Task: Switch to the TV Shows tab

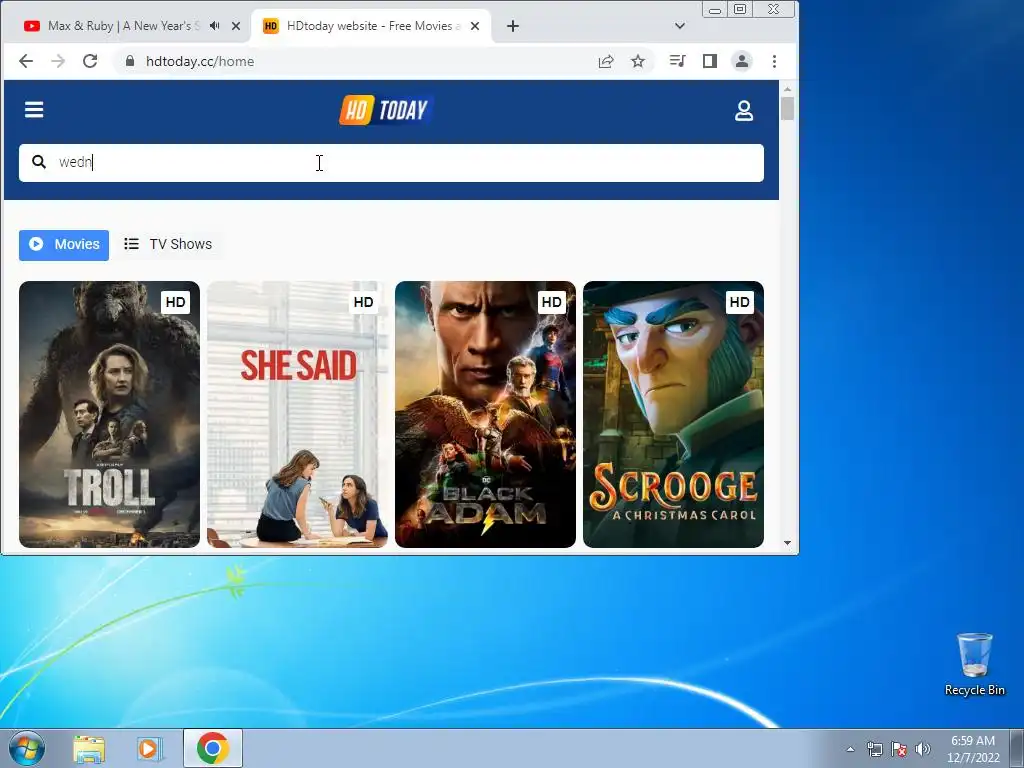Action: [168, 244]
